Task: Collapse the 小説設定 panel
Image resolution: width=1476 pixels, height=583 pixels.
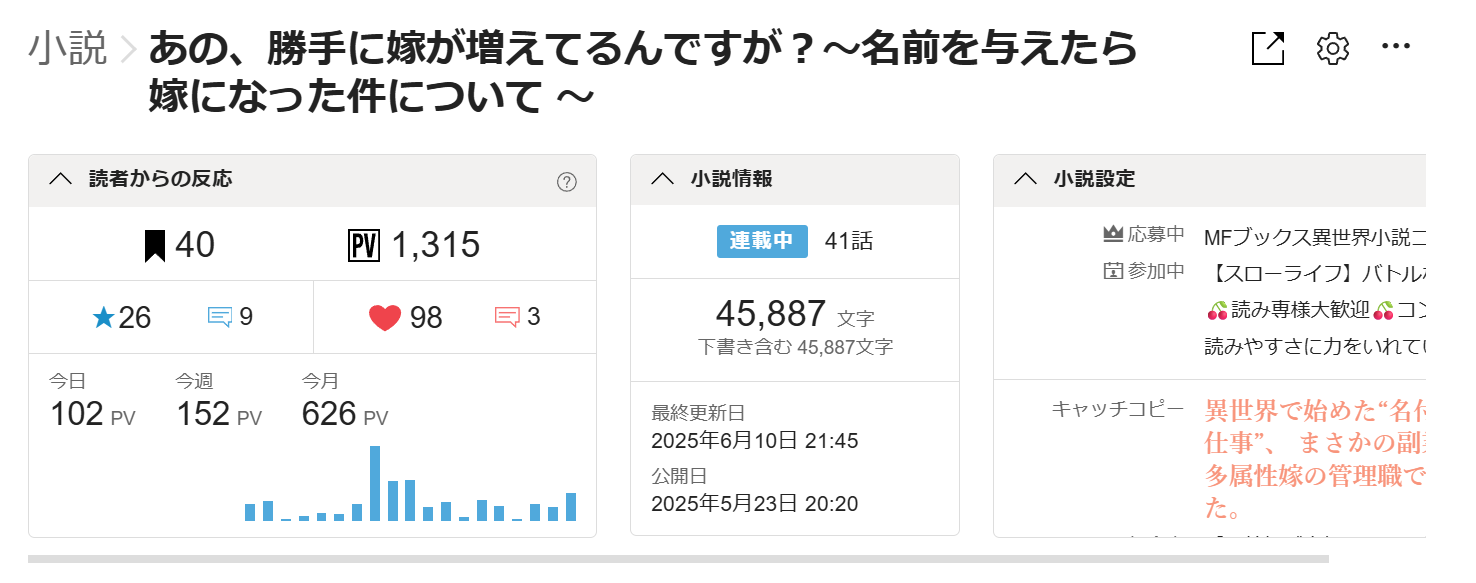Action: pyautogui.click(x=1025, y=180)
